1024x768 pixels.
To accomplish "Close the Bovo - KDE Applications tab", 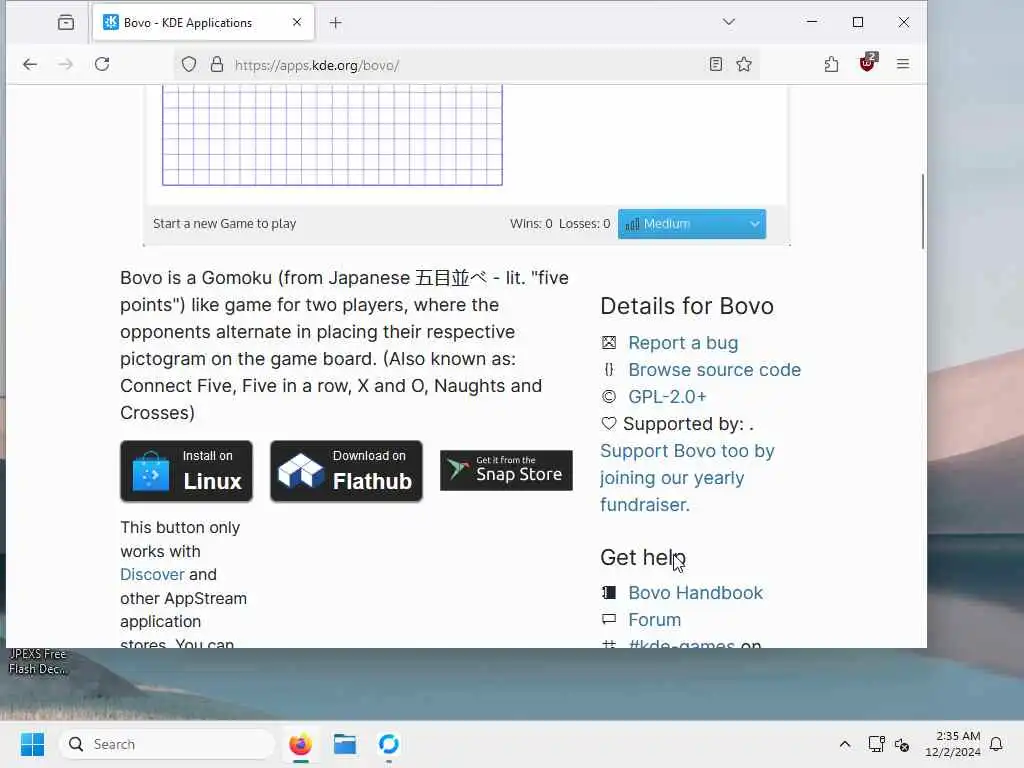I will pos(297,22).
